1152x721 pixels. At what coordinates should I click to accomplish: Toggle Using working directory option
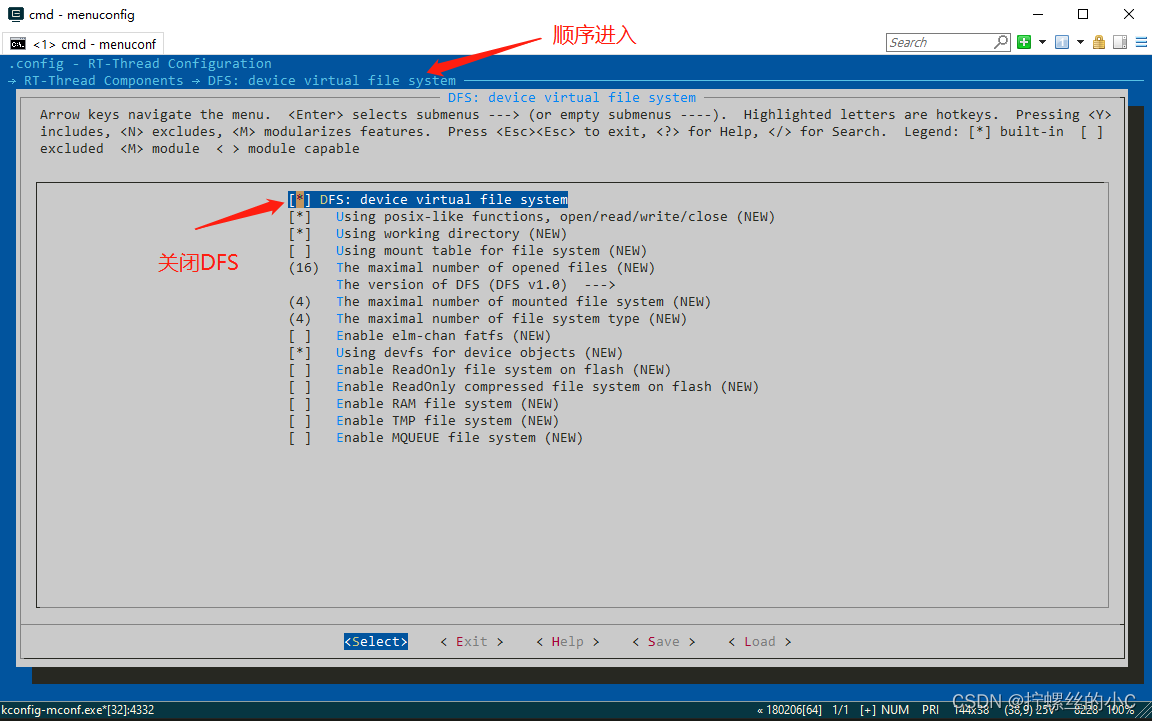coord(428,234)
